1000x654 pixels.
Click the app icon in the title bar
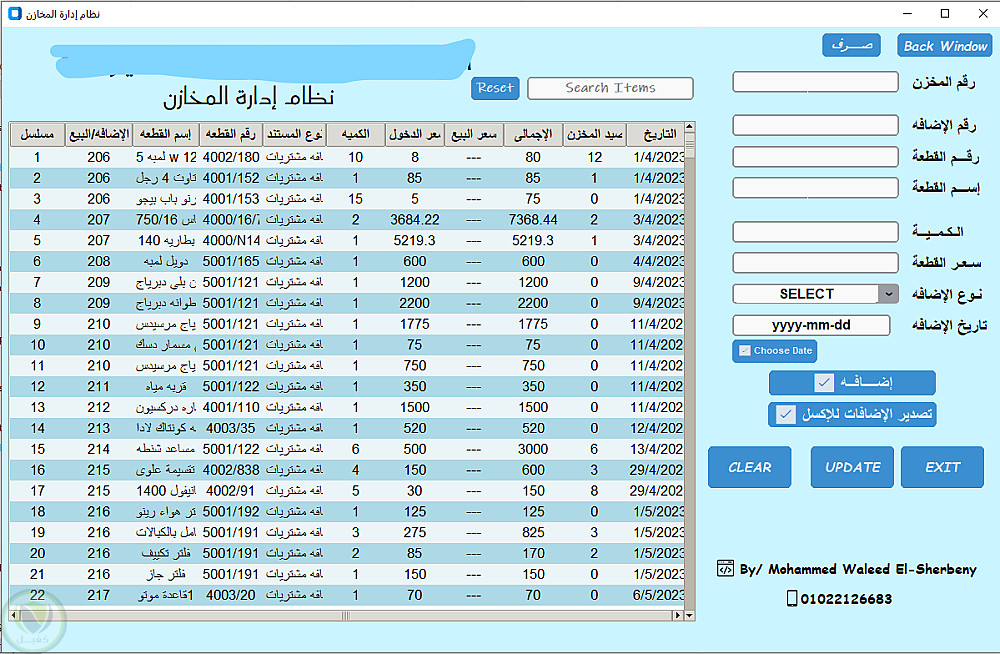point(14,13)
